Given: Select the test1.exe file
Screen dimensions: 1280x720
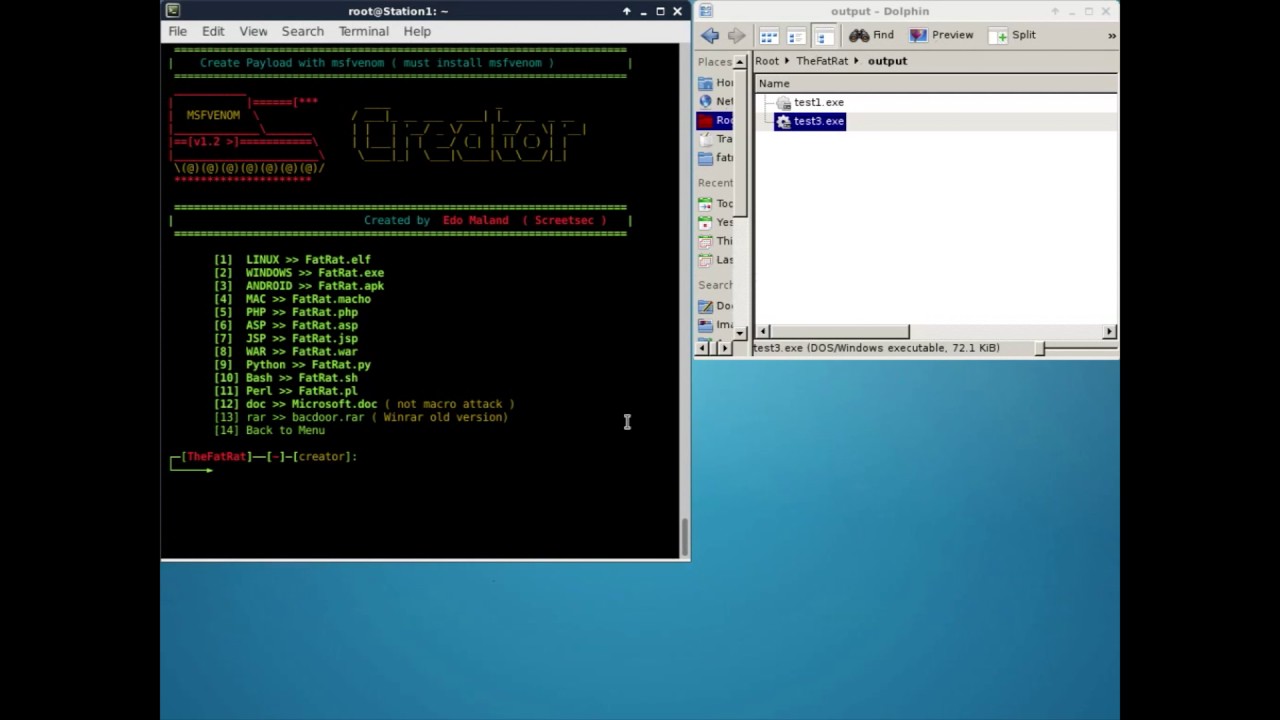Looking at the screenshot, I should pyautogui.click(x=810, y=102).
